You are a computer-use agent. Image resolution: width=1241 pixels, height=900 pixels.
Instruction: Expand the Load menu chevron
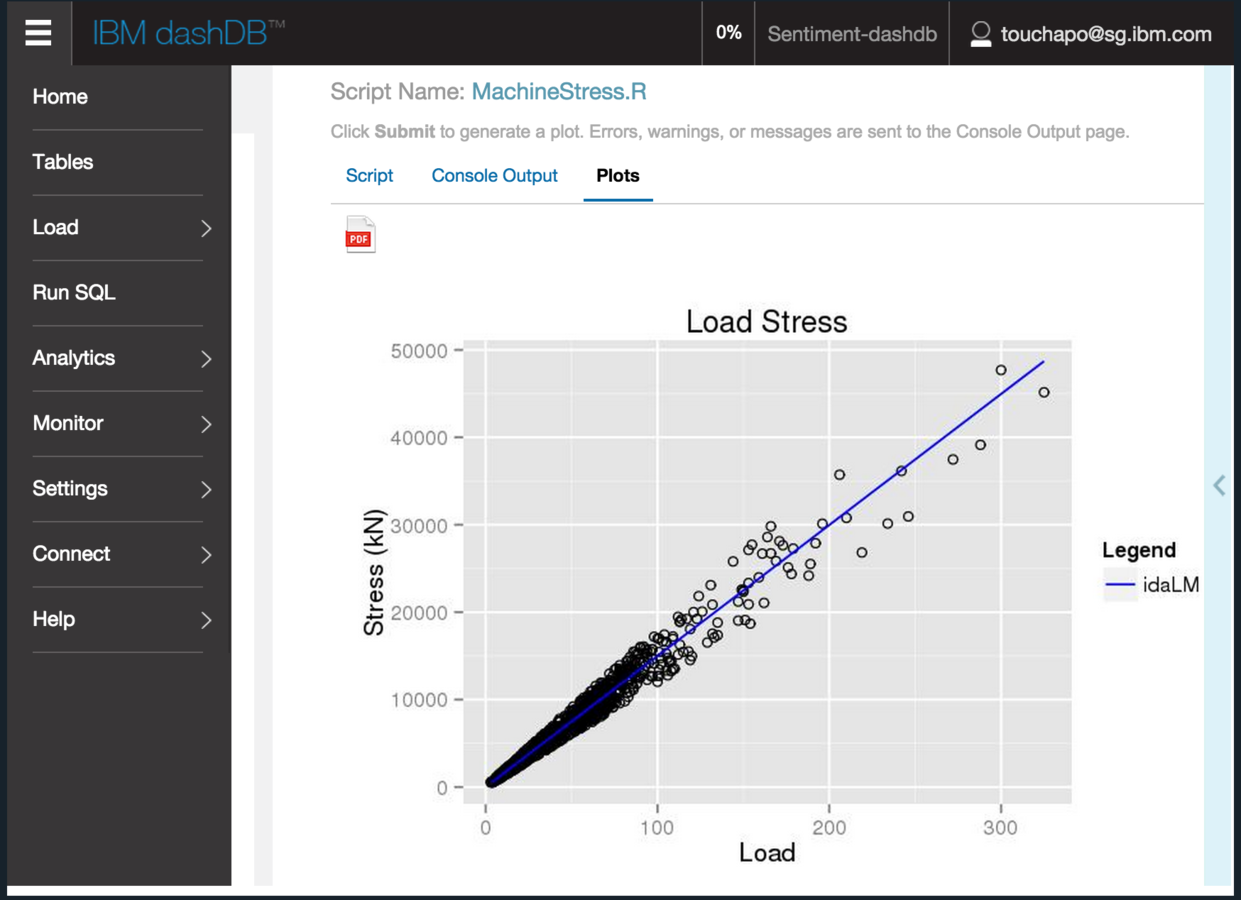206,228
